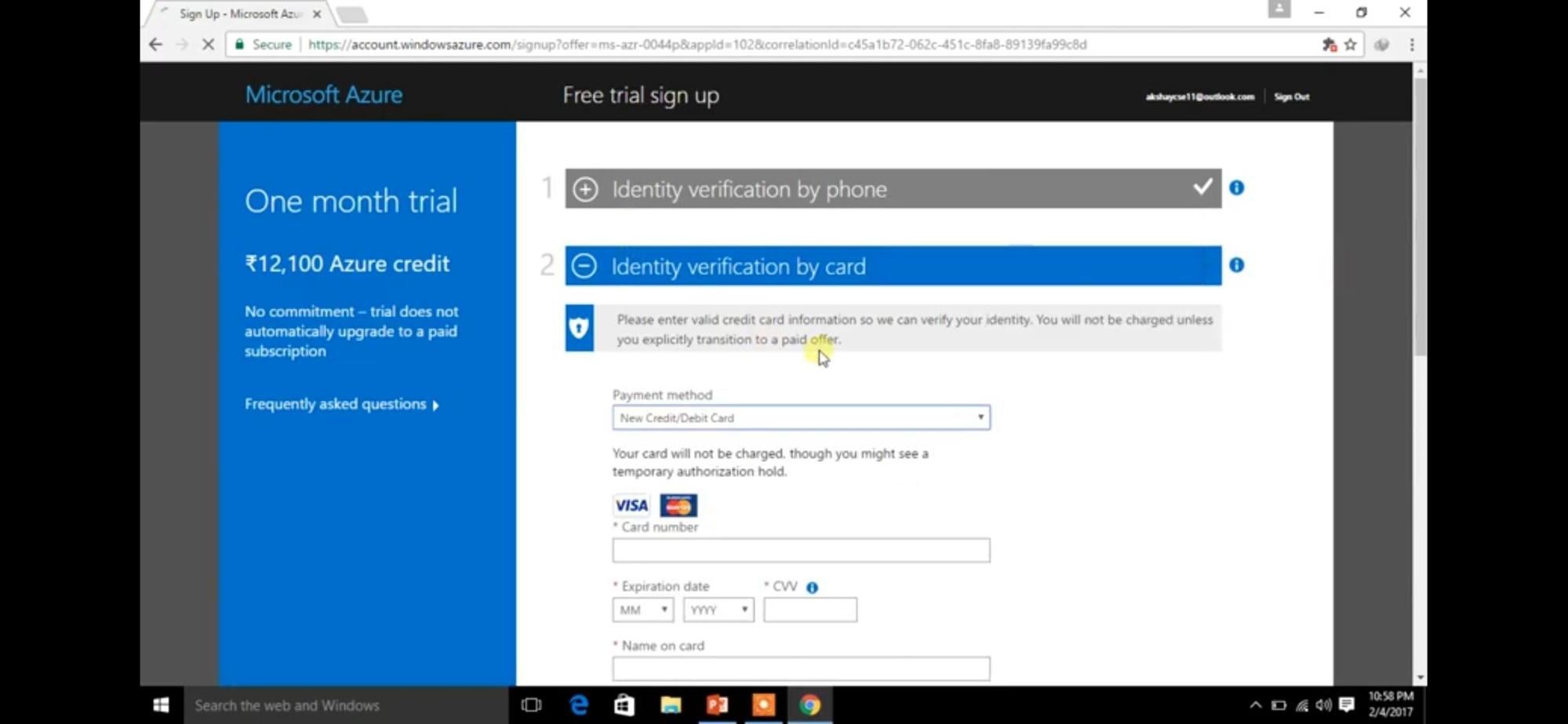Screen dimensions: 1568x724
Task: Click info icon next to card verification
Action: coord(1237,265)
